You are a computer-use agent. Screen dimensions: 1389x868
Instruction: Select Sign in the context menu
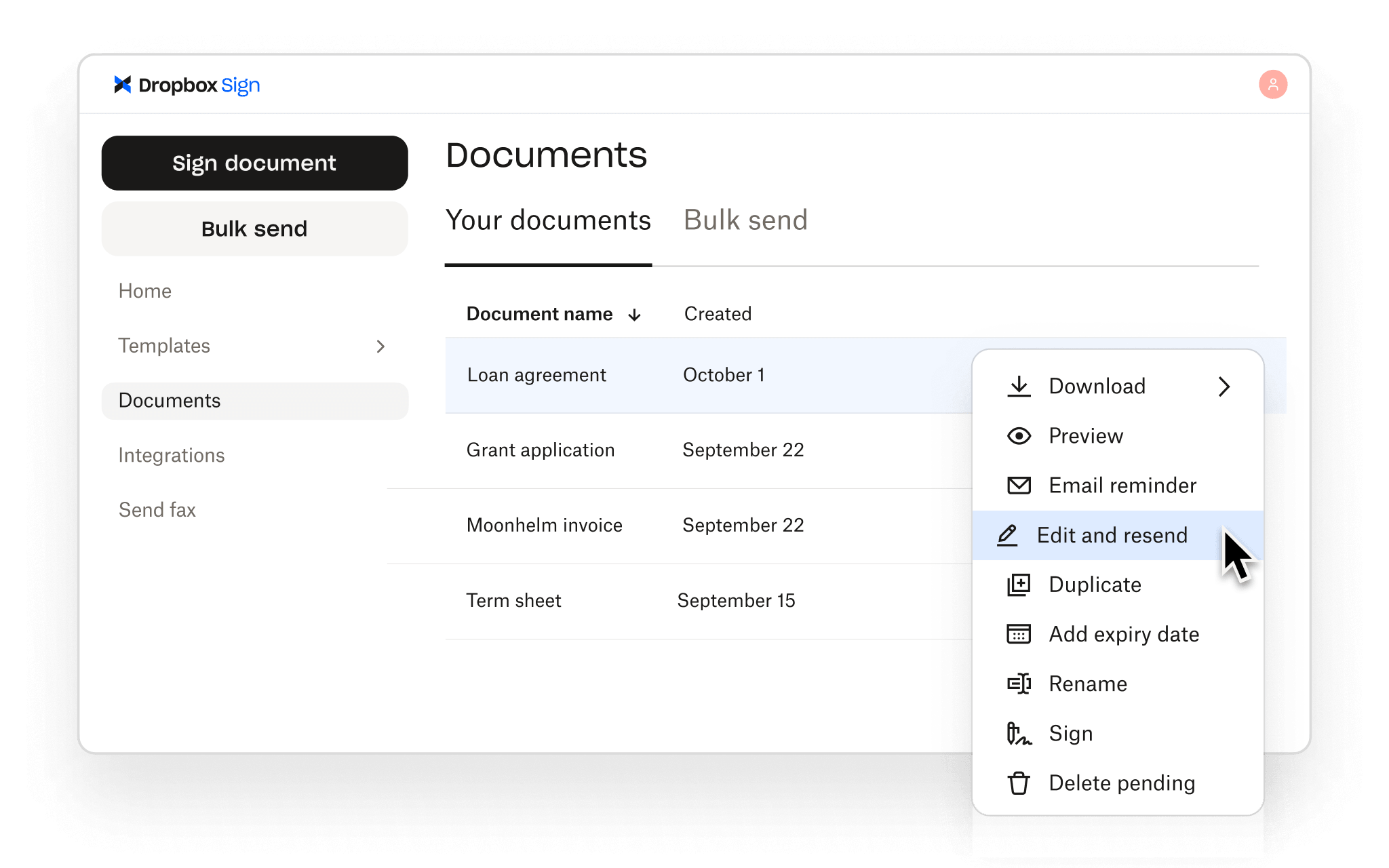click(1118, 733)
